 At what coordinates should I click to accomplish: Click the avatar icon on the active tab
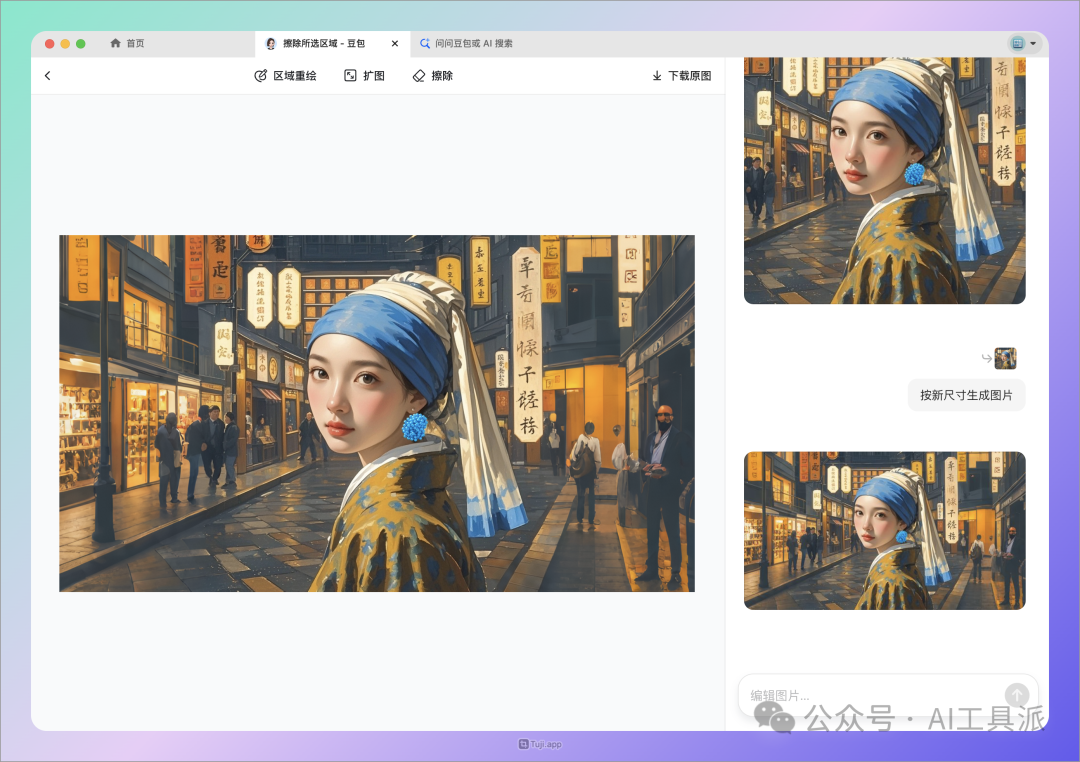271,44
